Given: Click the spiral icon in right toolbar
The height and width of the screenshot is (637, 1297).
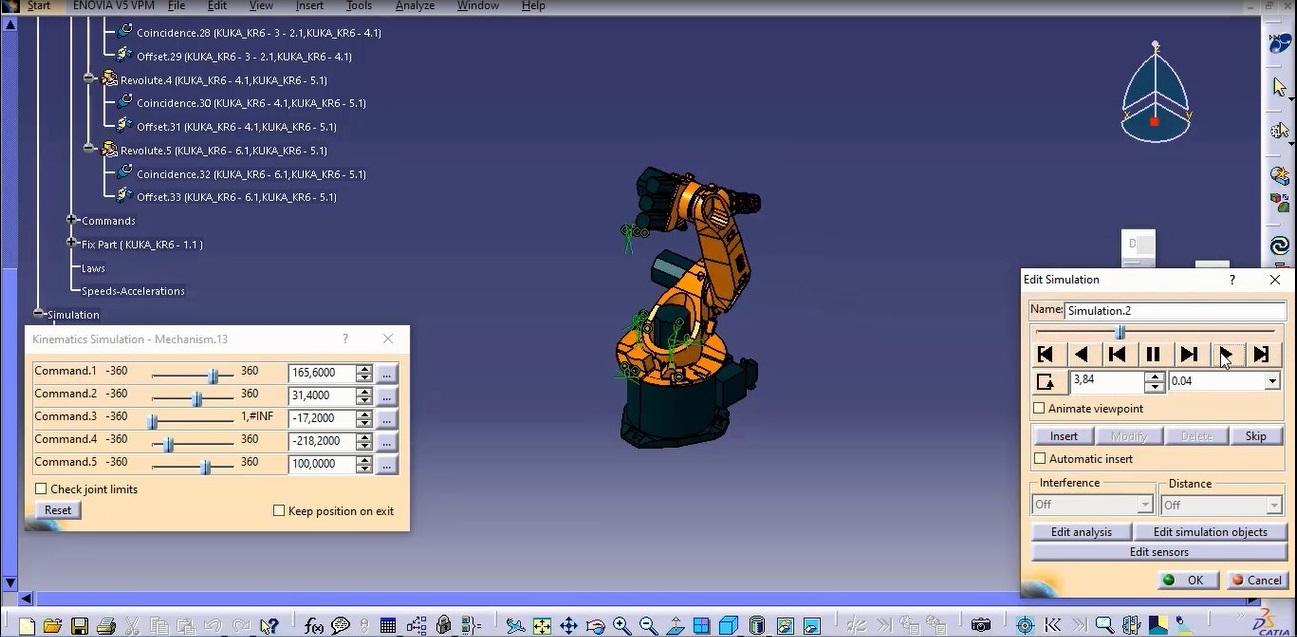Looking at the screenshot, I should point(1280,245).
